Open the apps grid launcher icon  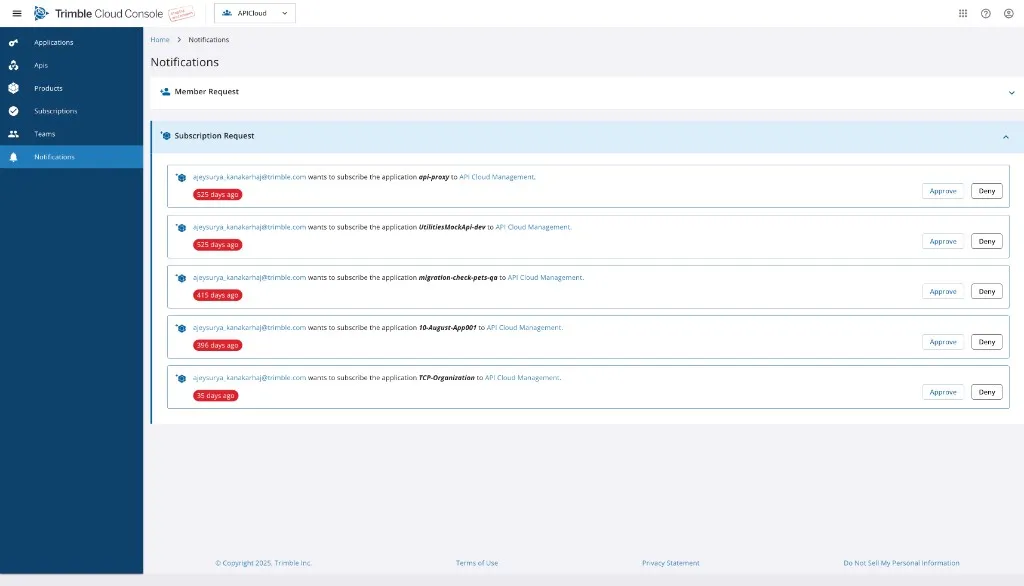[963, 13]
